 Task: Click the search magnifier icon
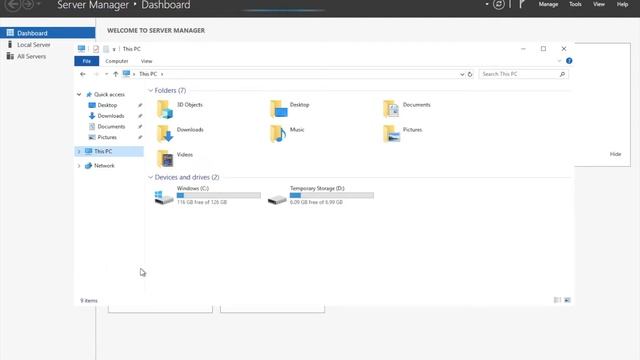(562, 74)
